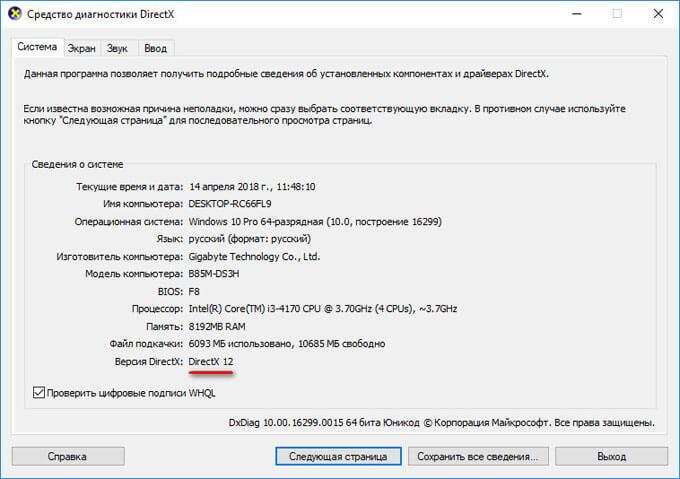Click the Язык label
This screenshot has width=680, height=479.
[170, 239]
